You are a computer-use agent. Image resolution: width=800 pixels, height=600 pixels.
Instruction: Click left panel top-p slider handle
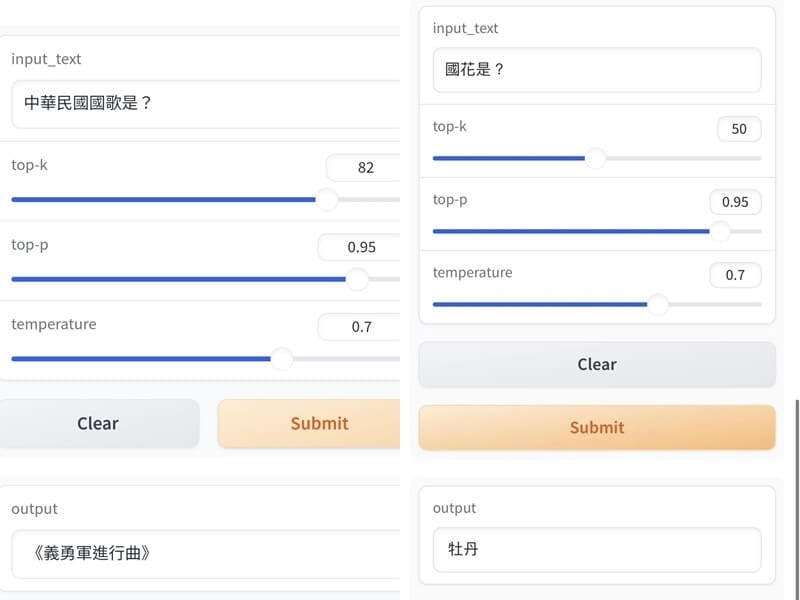tap(357, 279)
